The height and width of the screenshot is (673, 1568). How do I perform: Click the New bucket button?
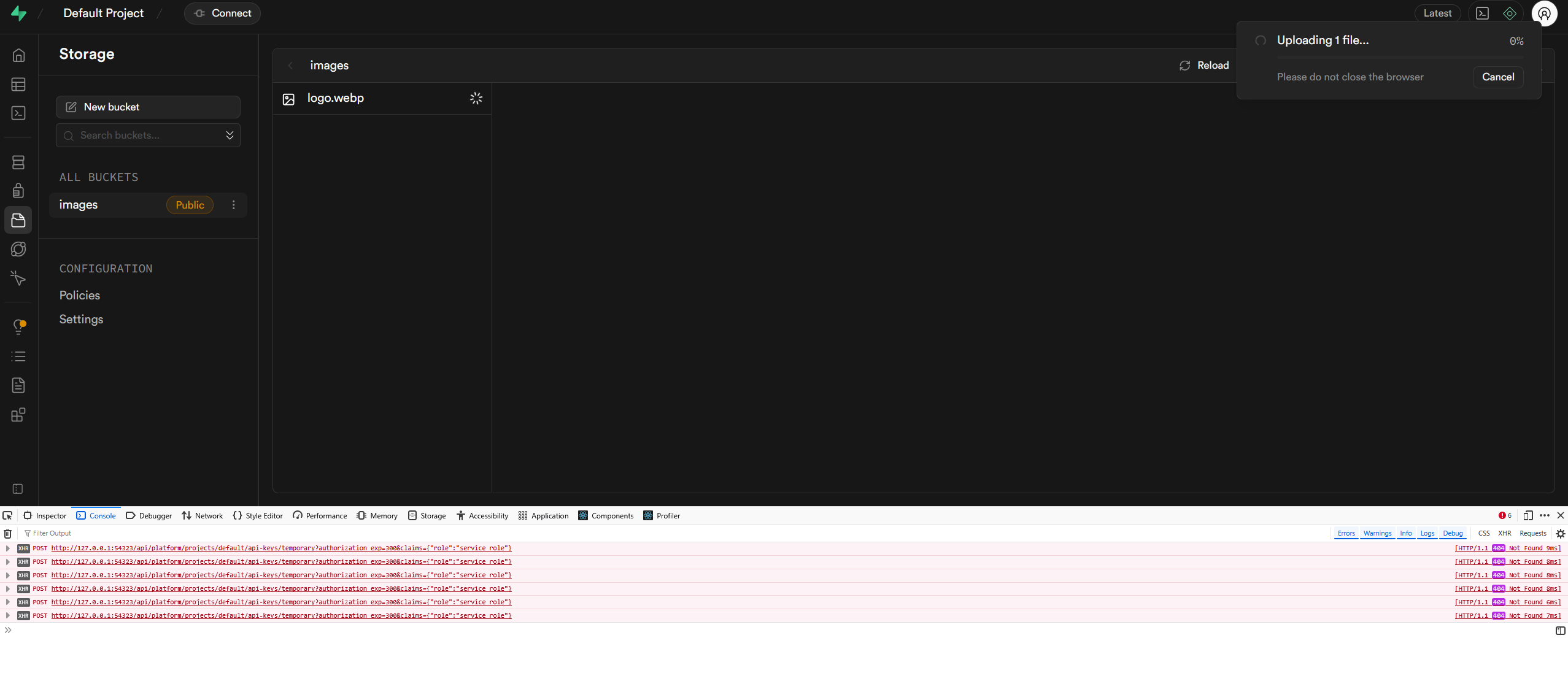pyautogui.click(x=148, y=107)
